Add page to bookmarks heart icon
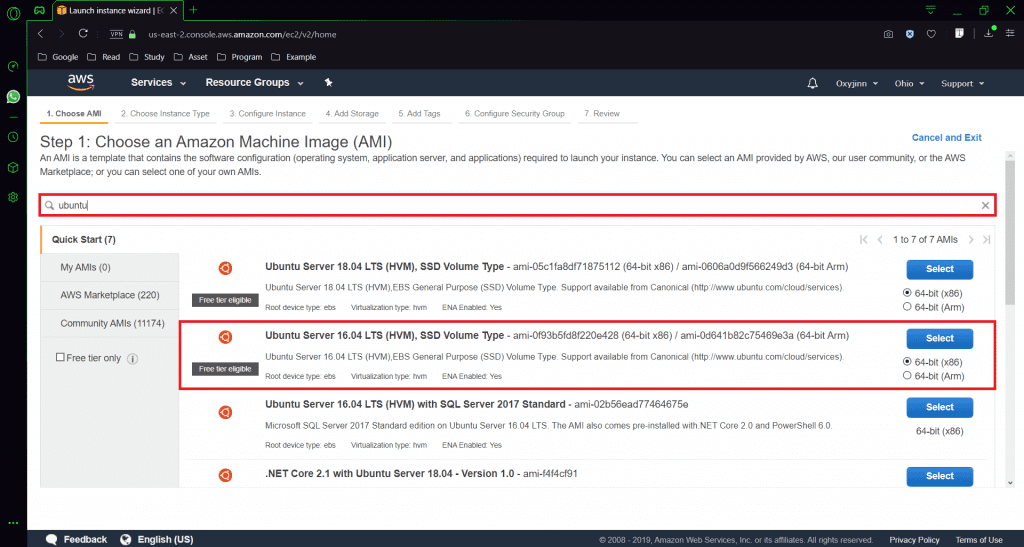 [931, 34]
